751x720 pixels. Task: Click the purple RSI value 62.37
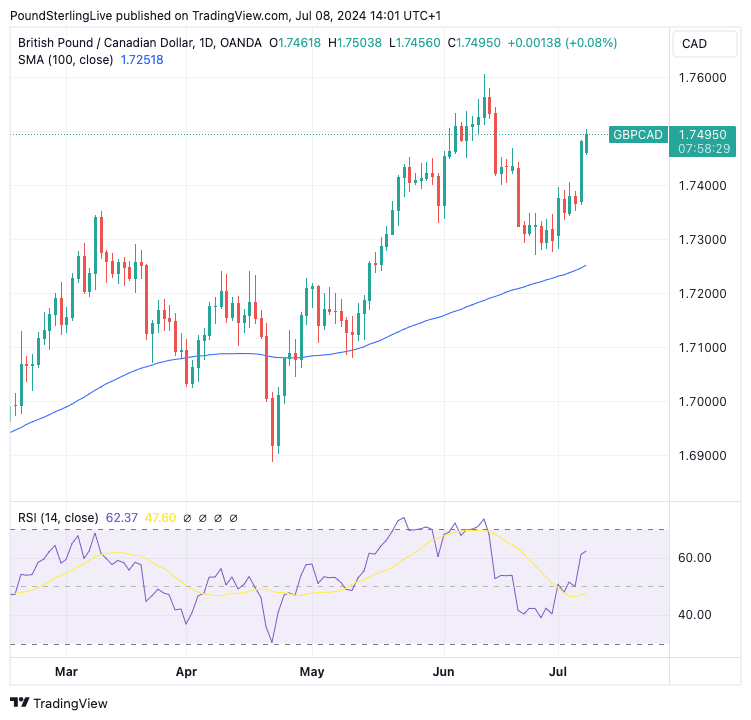click(120, 518)
